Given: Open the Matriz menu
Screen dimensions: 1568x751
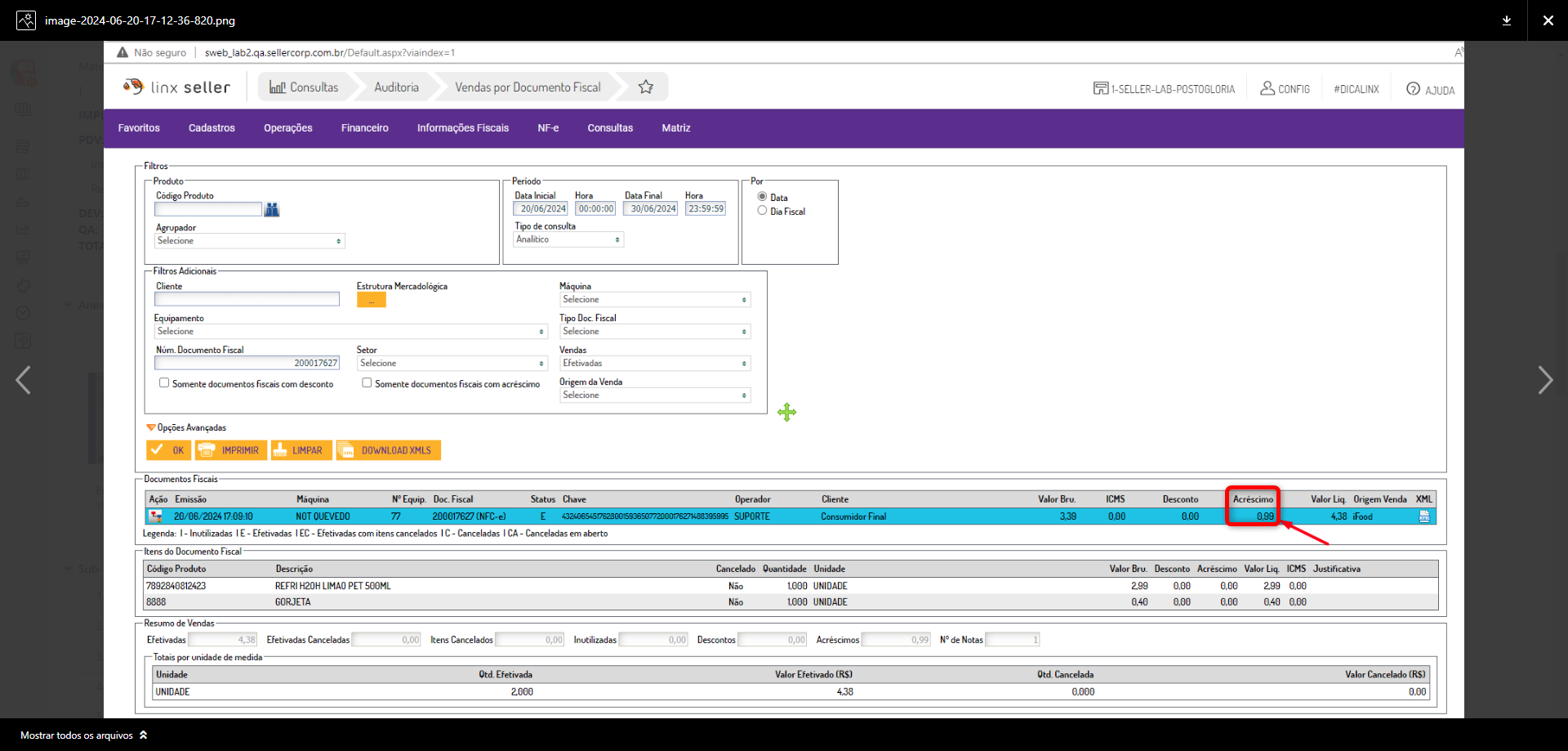Looking at the screenshot, I should 676,128.
